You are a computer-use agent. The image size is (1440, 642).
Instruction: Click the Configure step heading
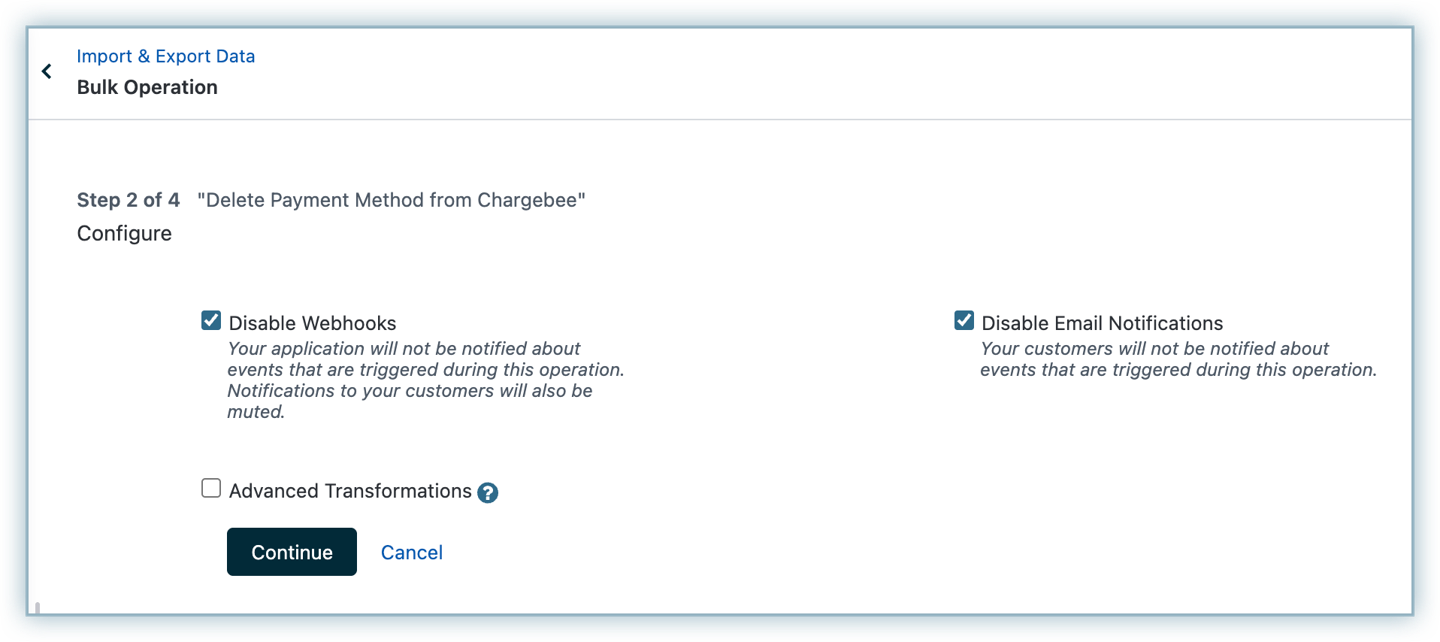(x=124, y=233)
